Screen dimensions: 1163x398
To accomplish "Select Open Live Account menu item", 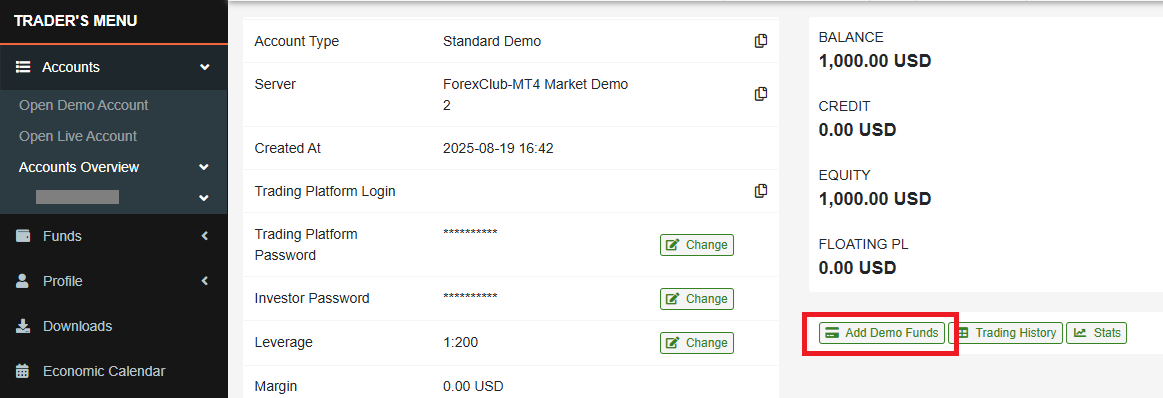I will [x=78, y=136].
